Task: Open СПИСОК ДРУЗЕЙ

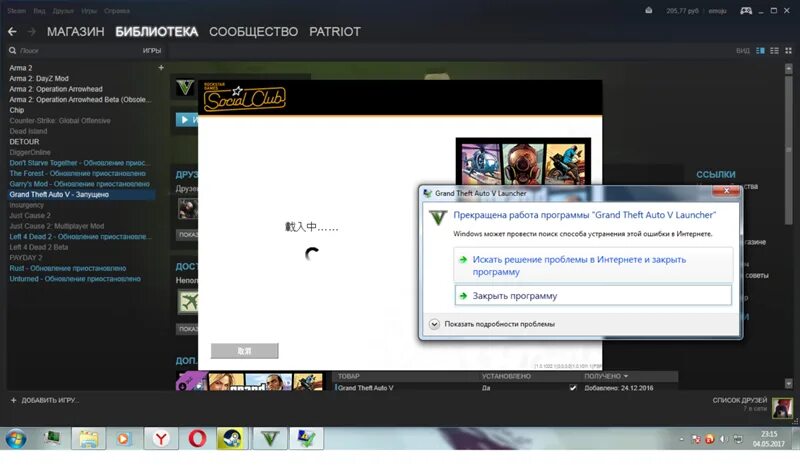Action: pyautogui.click(x=740, y=400)
